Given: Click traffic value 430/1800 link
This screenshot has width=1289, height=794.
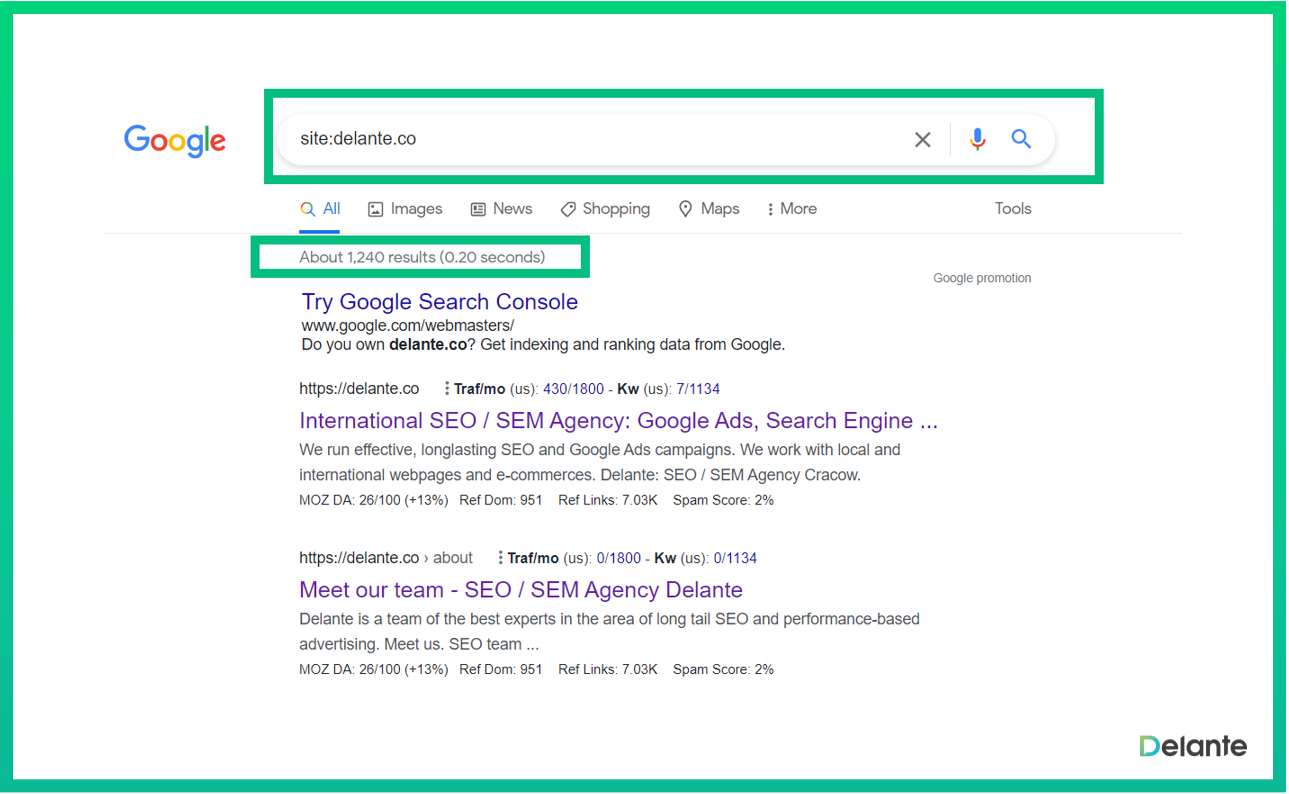Looking at the screenshot, I should point(573,389).
